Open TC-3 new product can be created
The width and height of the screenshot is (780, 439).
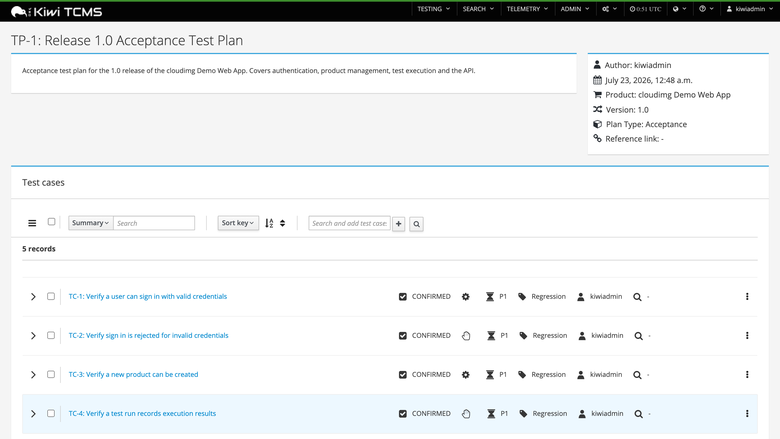point(133,374)
